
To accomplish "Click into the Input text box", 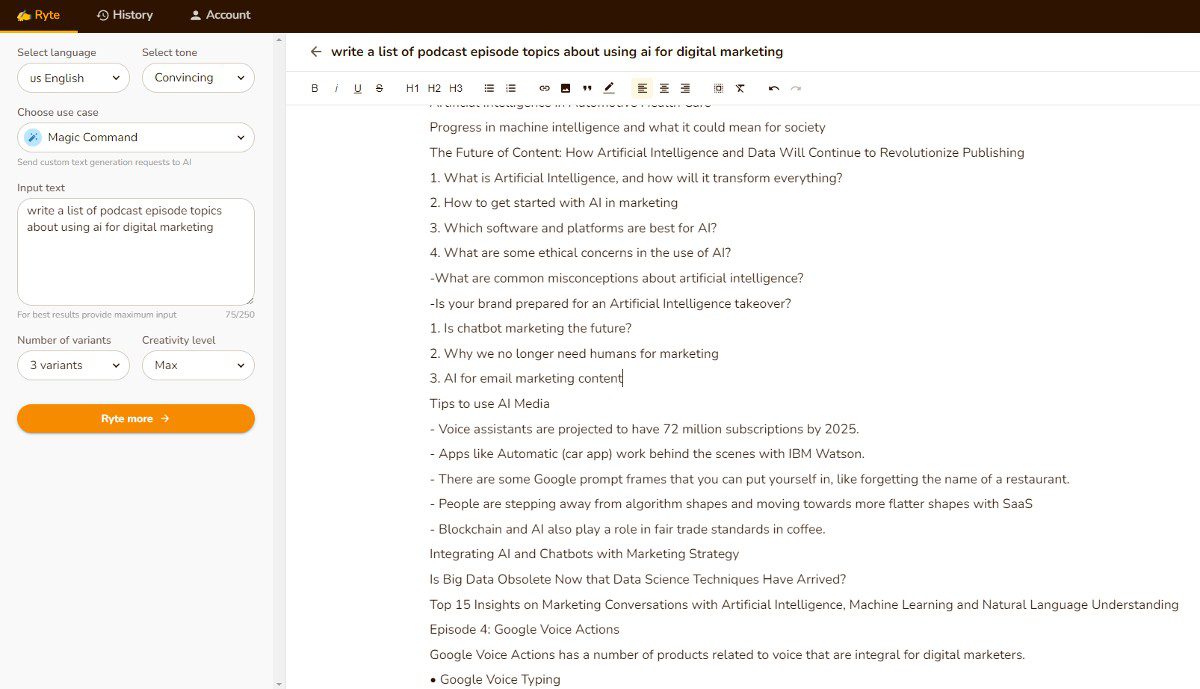I will pos(136,252).
